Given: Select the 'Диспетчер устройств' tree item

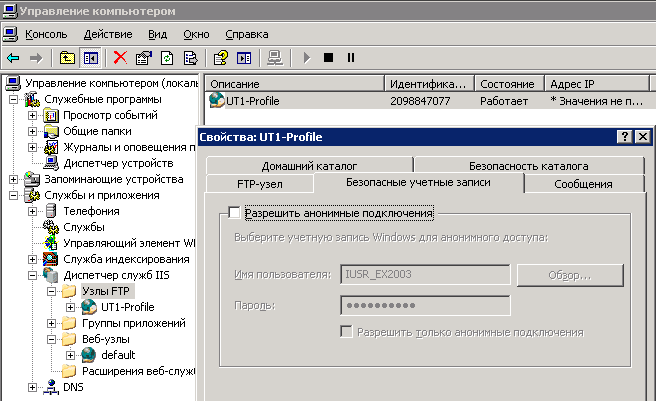Looking at the screenshot, I should coord(118,163).
